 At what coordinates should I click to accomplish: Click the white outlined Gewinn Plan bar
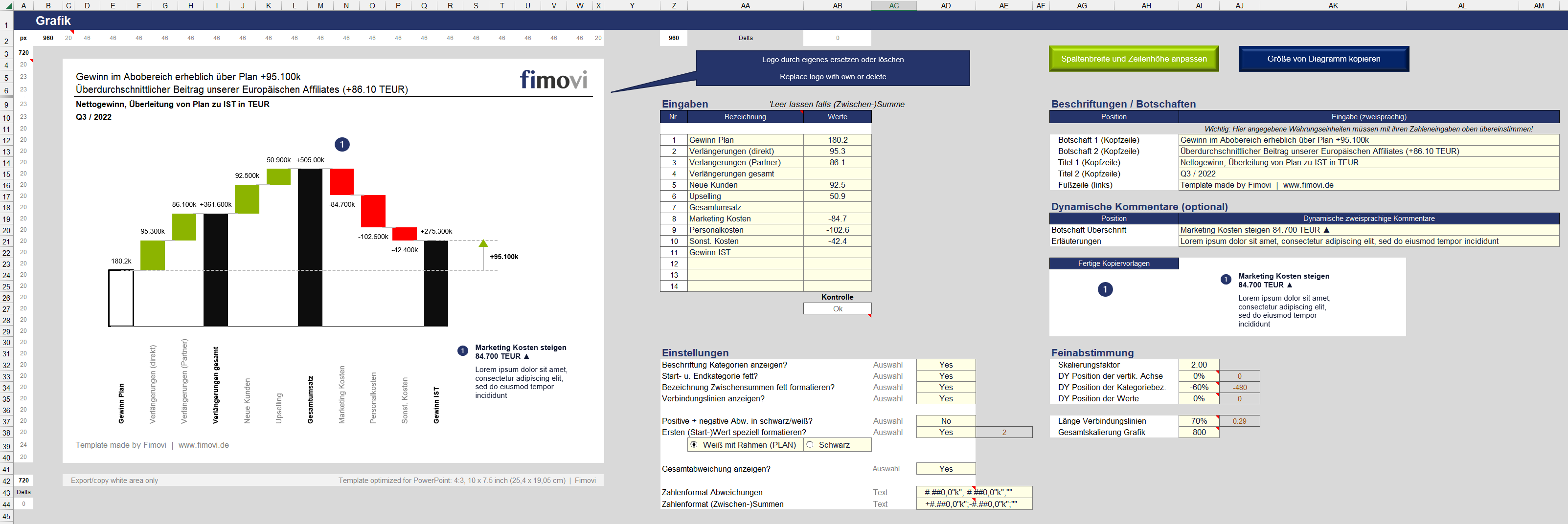coord(121,298)
